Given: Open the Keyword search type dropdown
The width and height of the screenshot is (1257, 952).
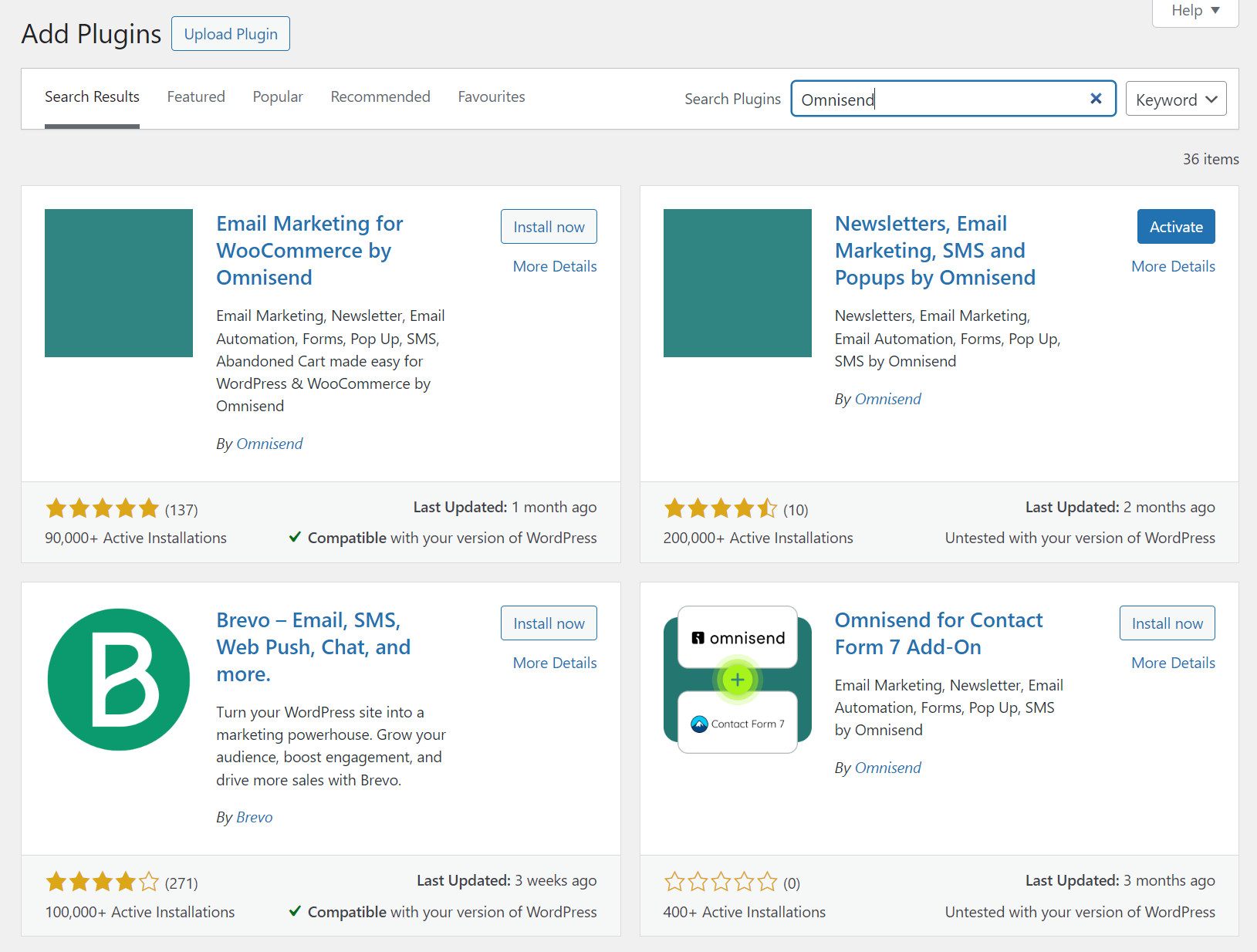Looking at the screenshot, I should coord(1176,100).
